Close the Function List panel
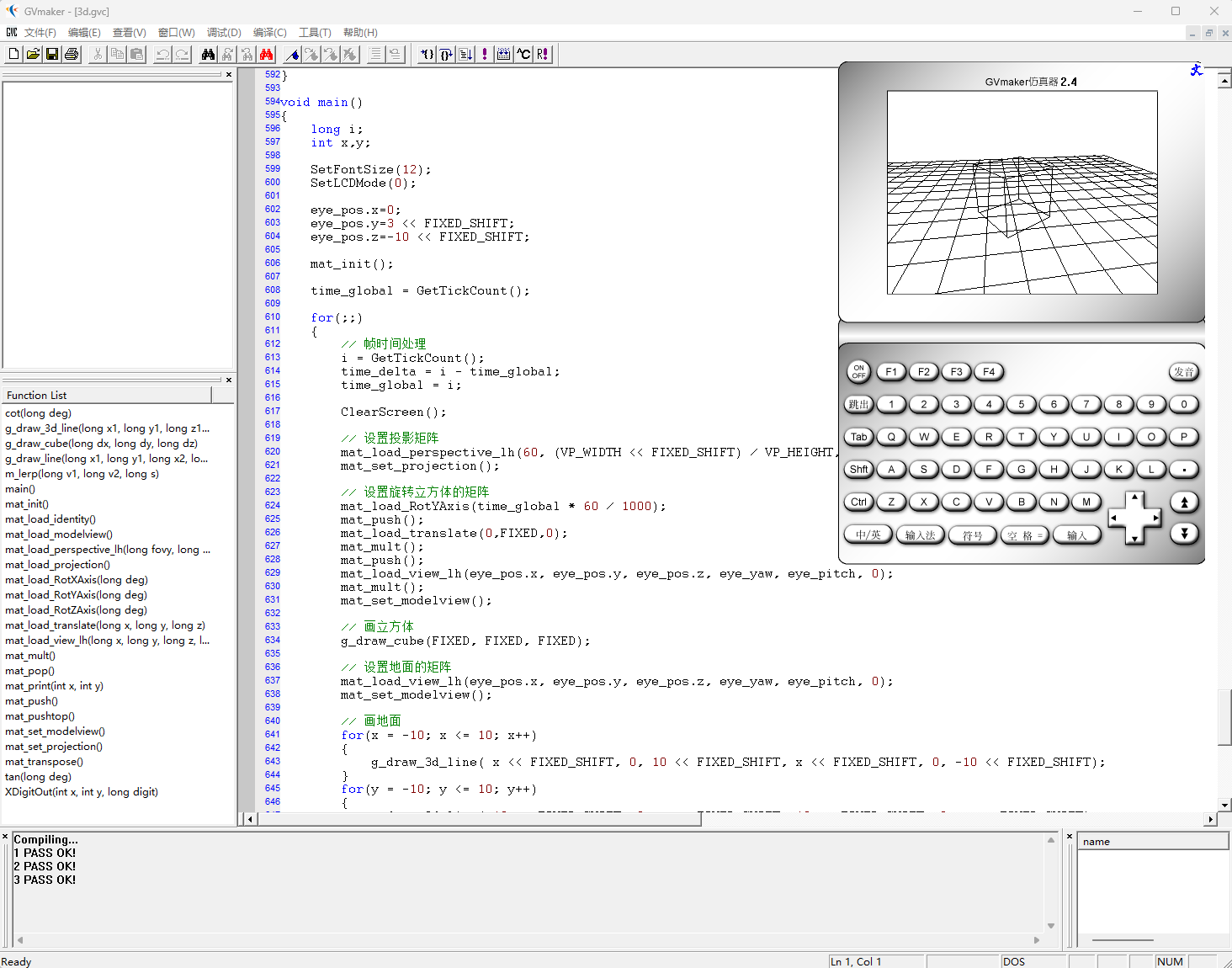The image size is (1232, 968). pos(229,380)
